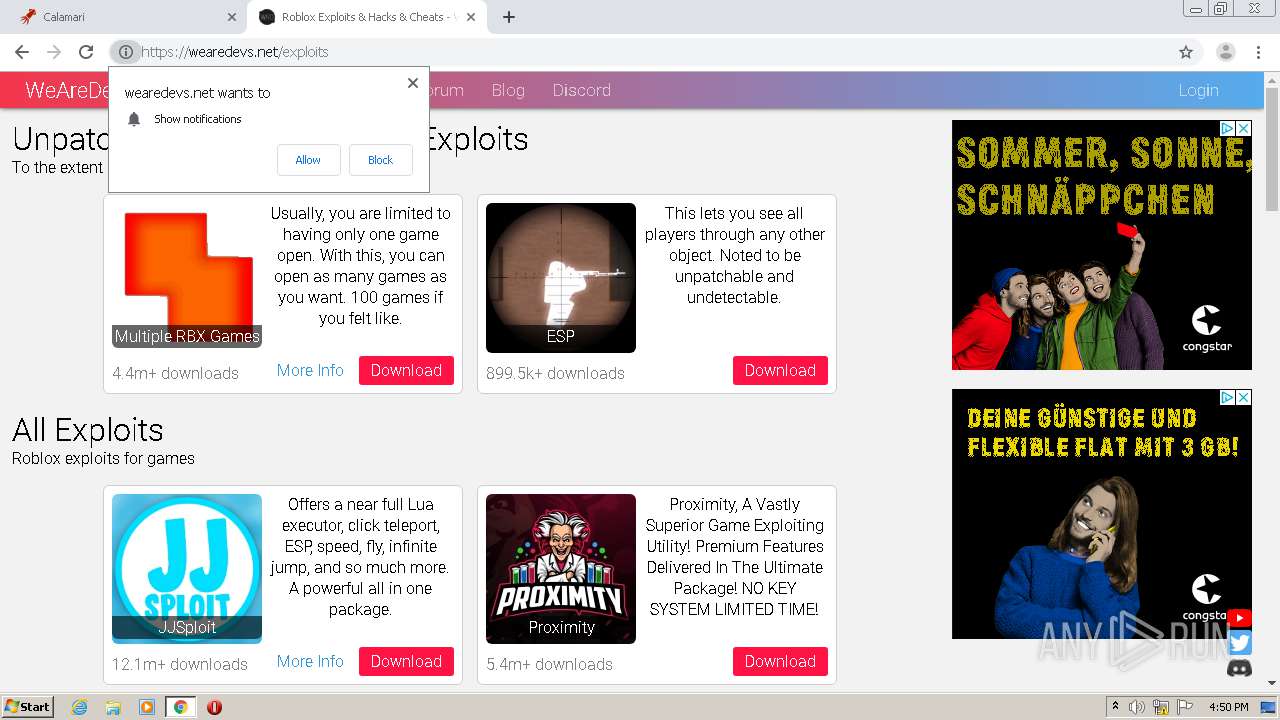Viewport: 1280px width, 720px height.
Task: Open a new browser tab
Action: click(509, 17)
